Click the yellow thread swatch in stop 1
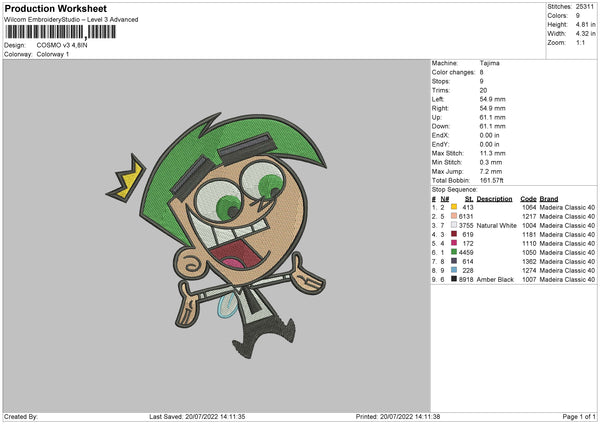The width and height of the screenshot is (600, 424). click(454, 207)
